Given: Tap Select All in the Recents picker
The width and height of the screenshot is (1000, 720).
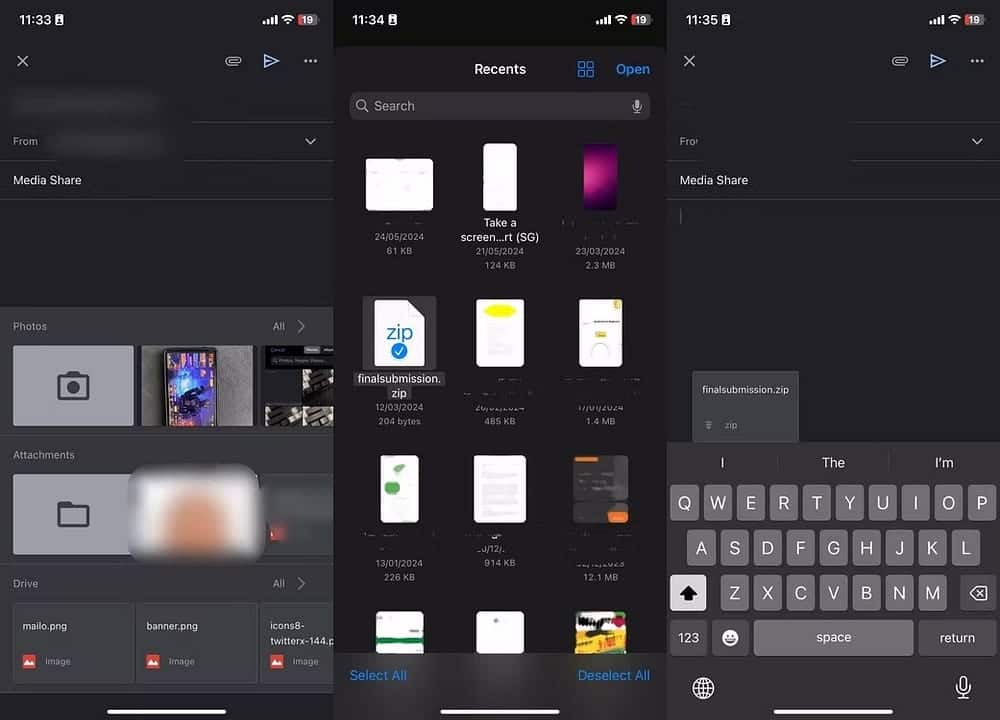Looking at the screenshot, I should (x=378, y=675).
